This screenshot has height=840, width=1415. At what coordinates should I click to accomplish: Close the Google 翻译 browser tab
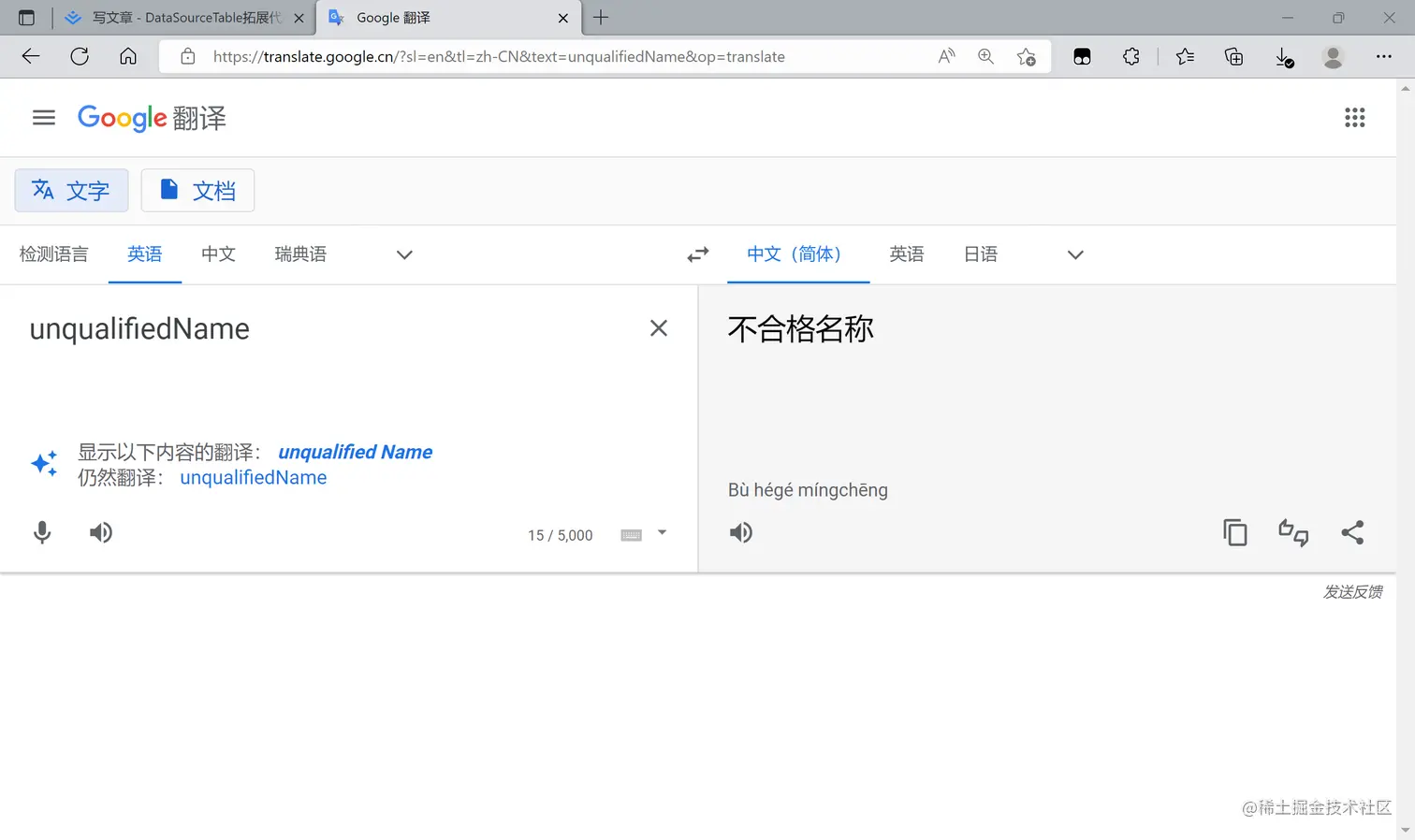(563, 18)
